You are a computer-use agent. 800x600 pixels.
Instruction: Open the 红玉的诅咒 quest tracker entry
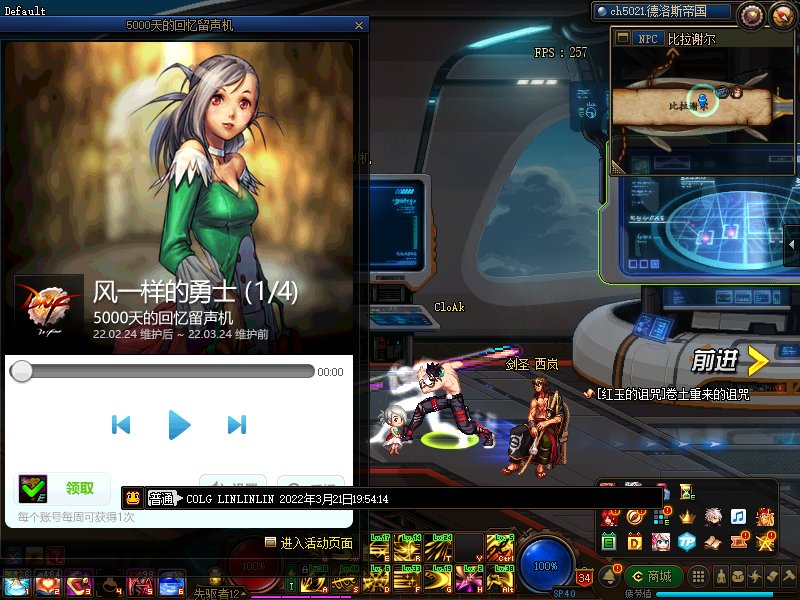point(667,394)
